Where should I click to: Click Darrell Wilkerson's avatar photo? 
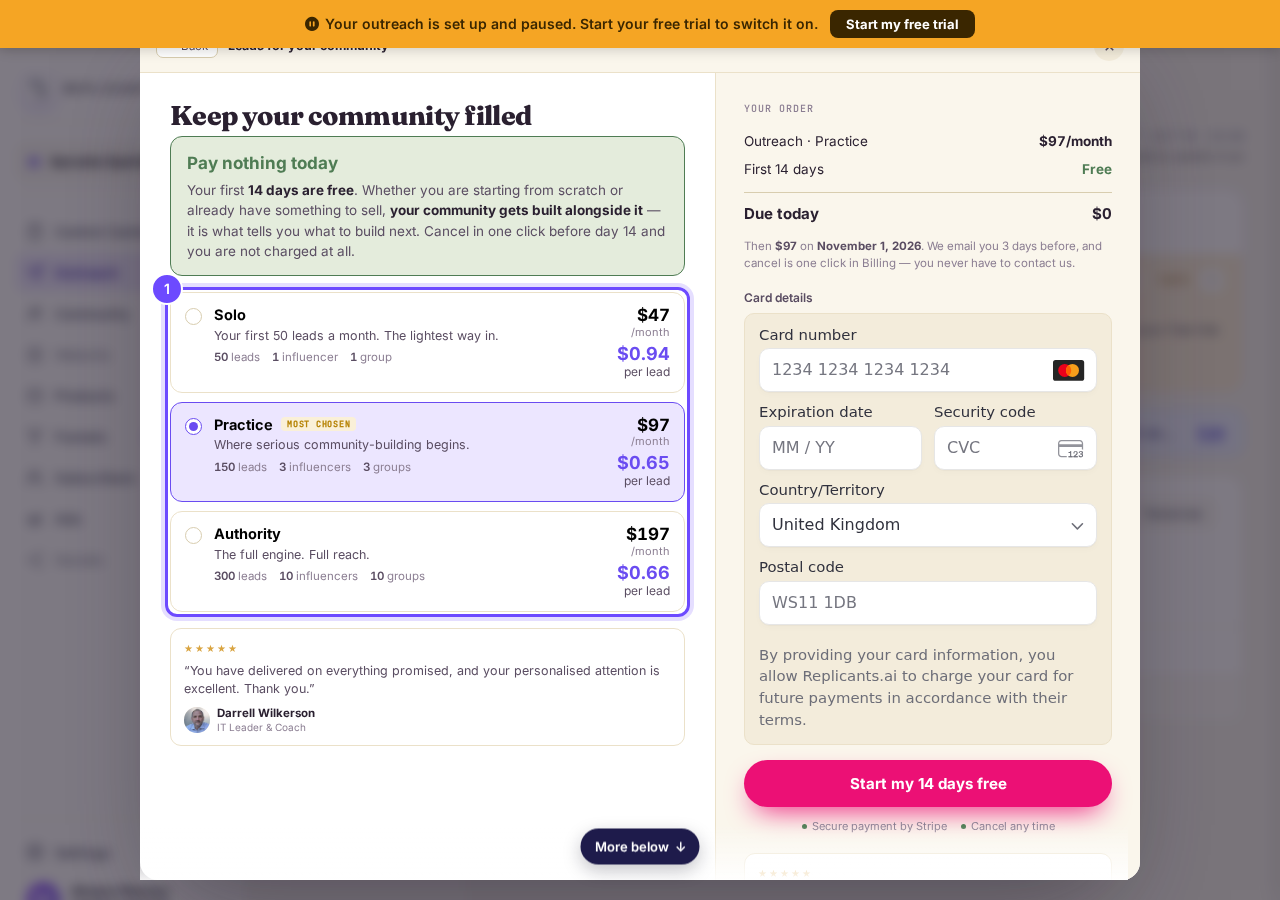click(x=197, y=720)
